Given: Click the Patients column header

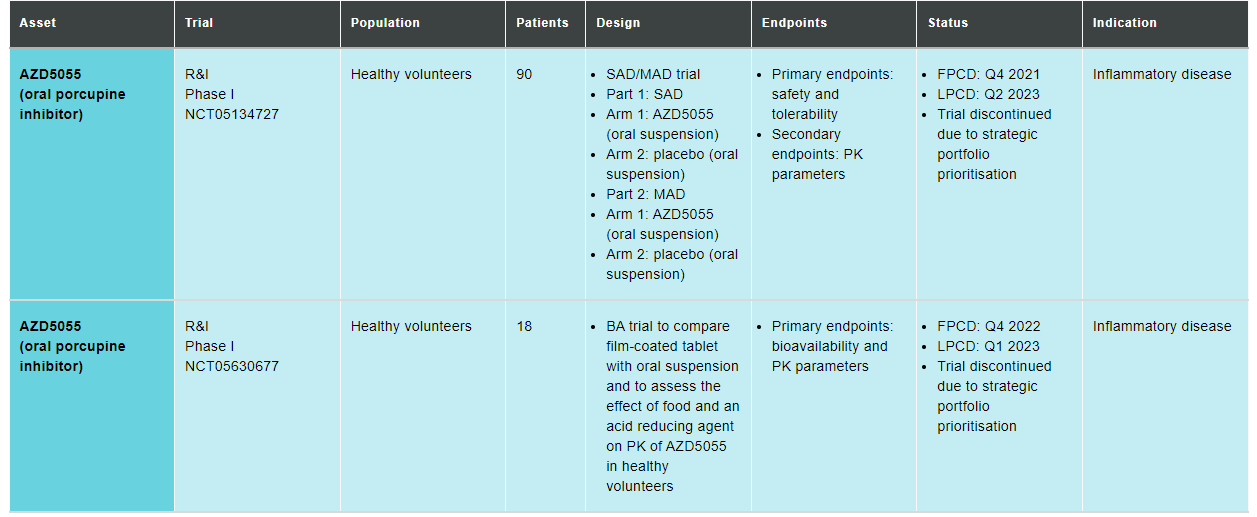Looking at the screenshot, I should pos(542,23).
